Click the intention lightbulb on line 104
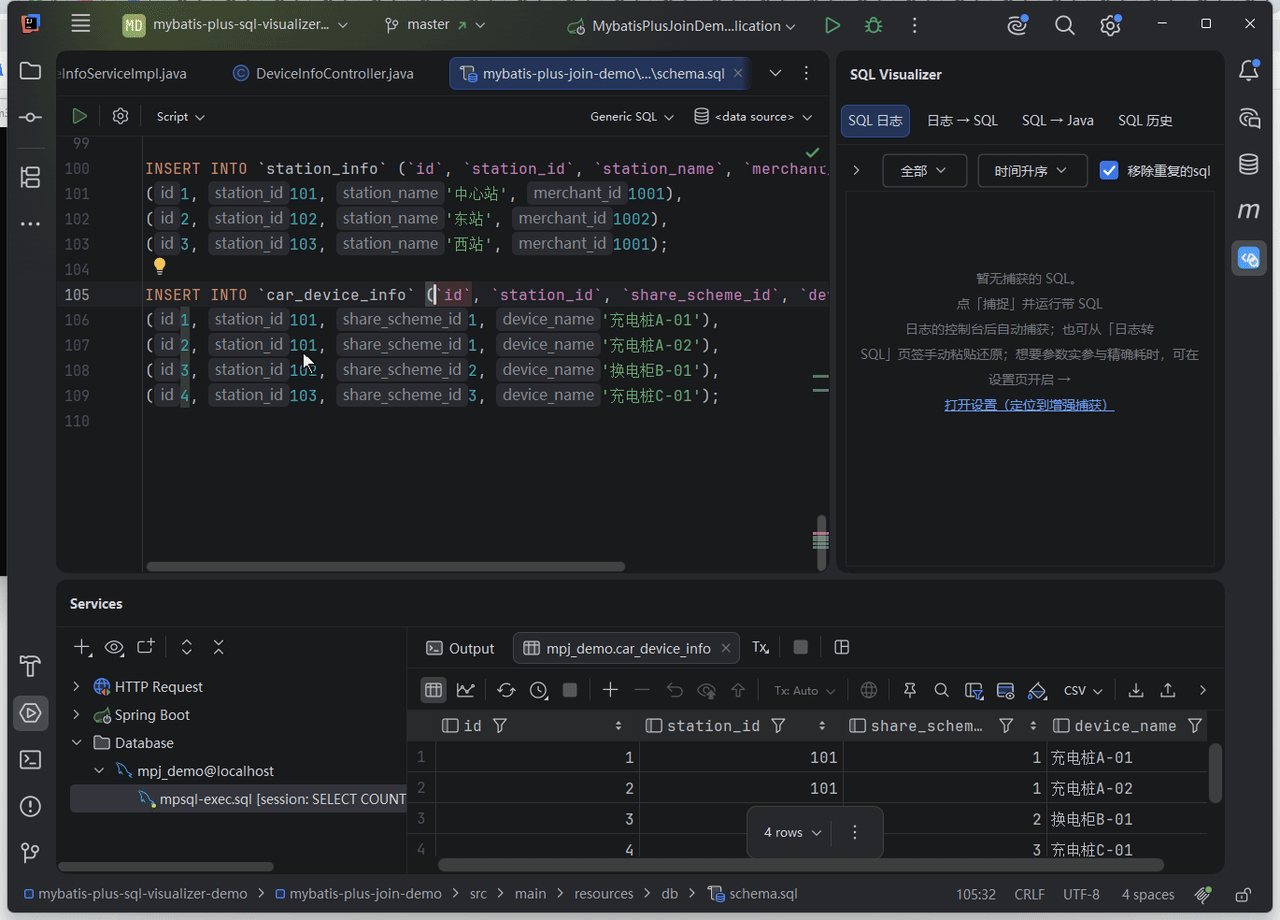 [x=159, y=267]
